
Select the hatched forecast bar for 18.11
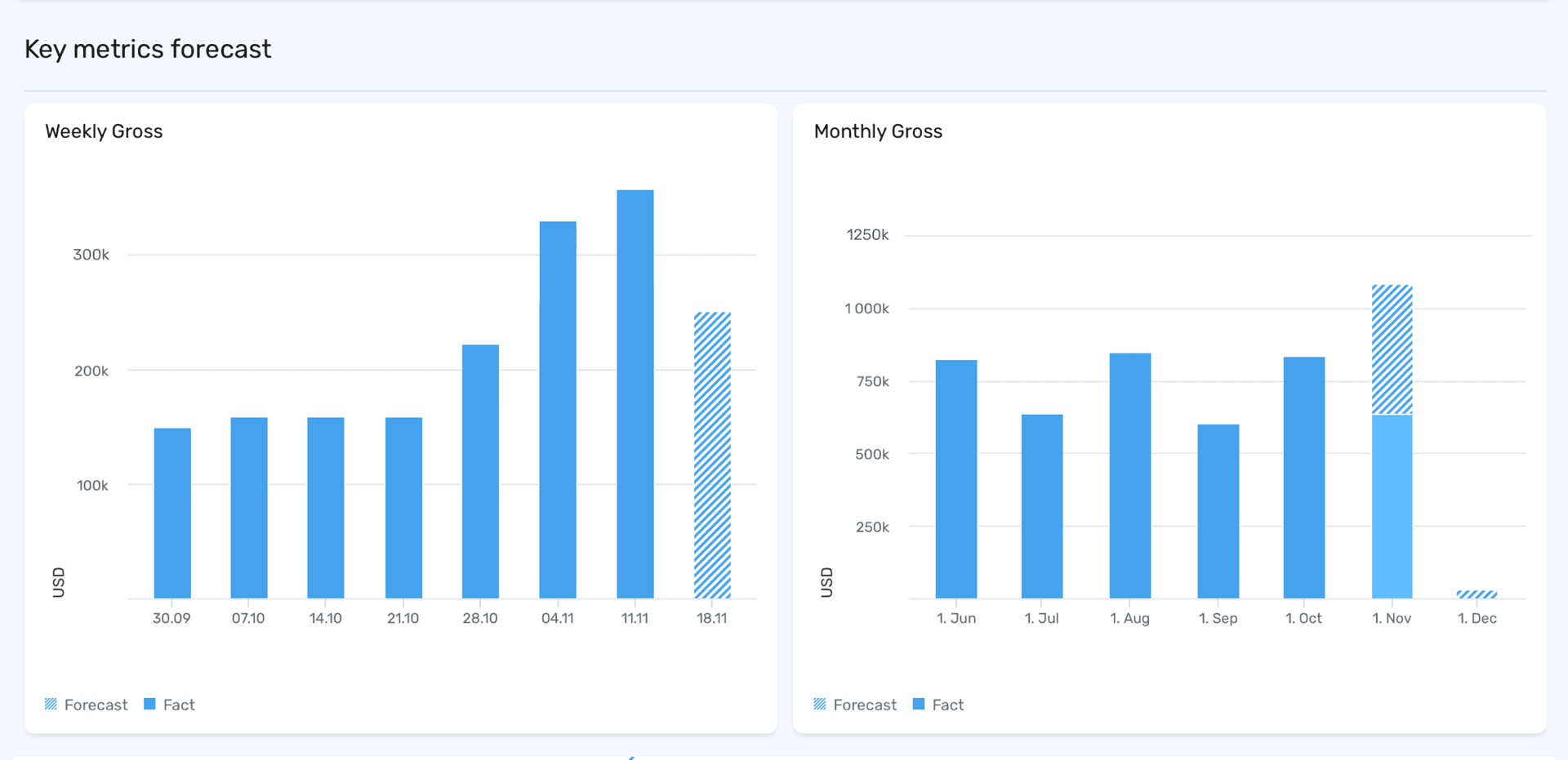(712, 449)
